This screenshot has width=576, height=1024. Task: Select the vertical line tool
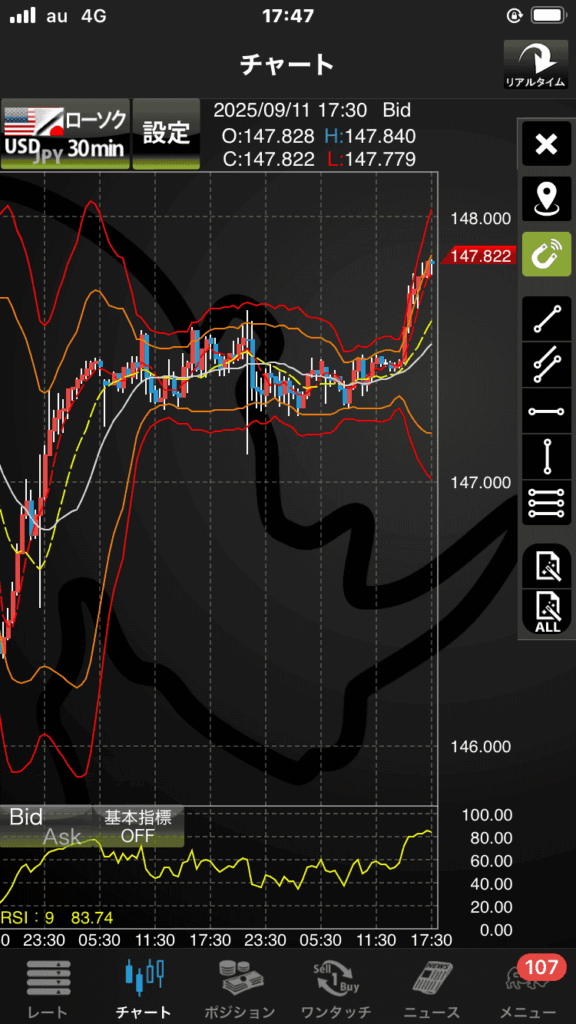click(546, 457)
